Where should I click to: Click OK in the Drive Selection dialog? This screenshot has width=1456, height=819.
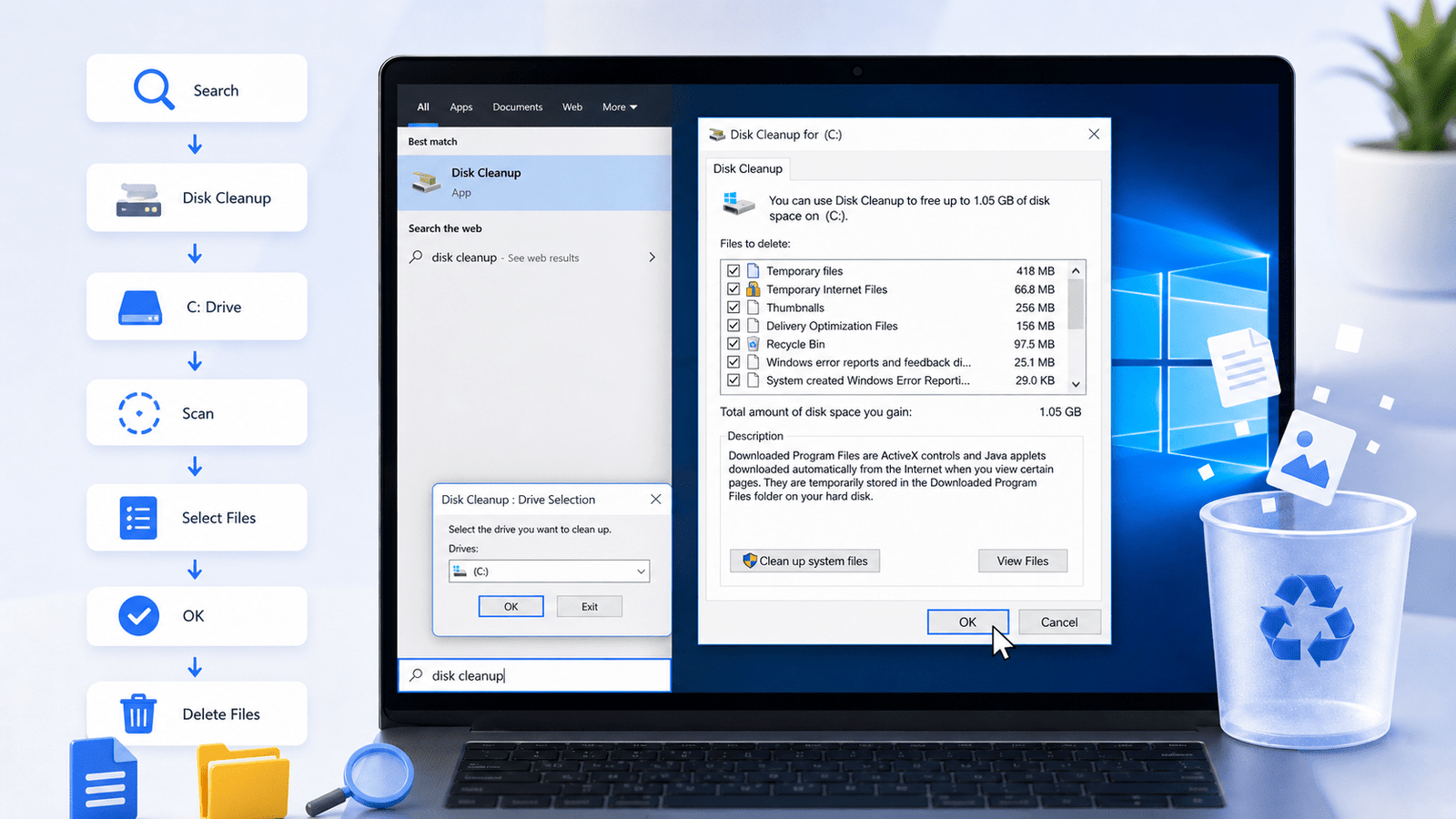511,607
